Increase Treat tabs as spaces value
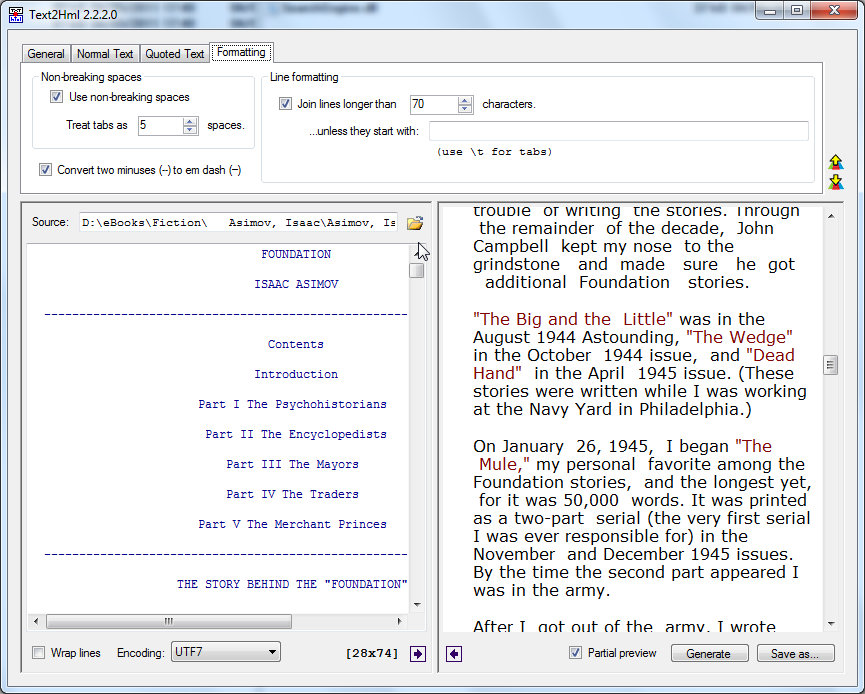Screen dimensions: 865x694 point(190,121)
